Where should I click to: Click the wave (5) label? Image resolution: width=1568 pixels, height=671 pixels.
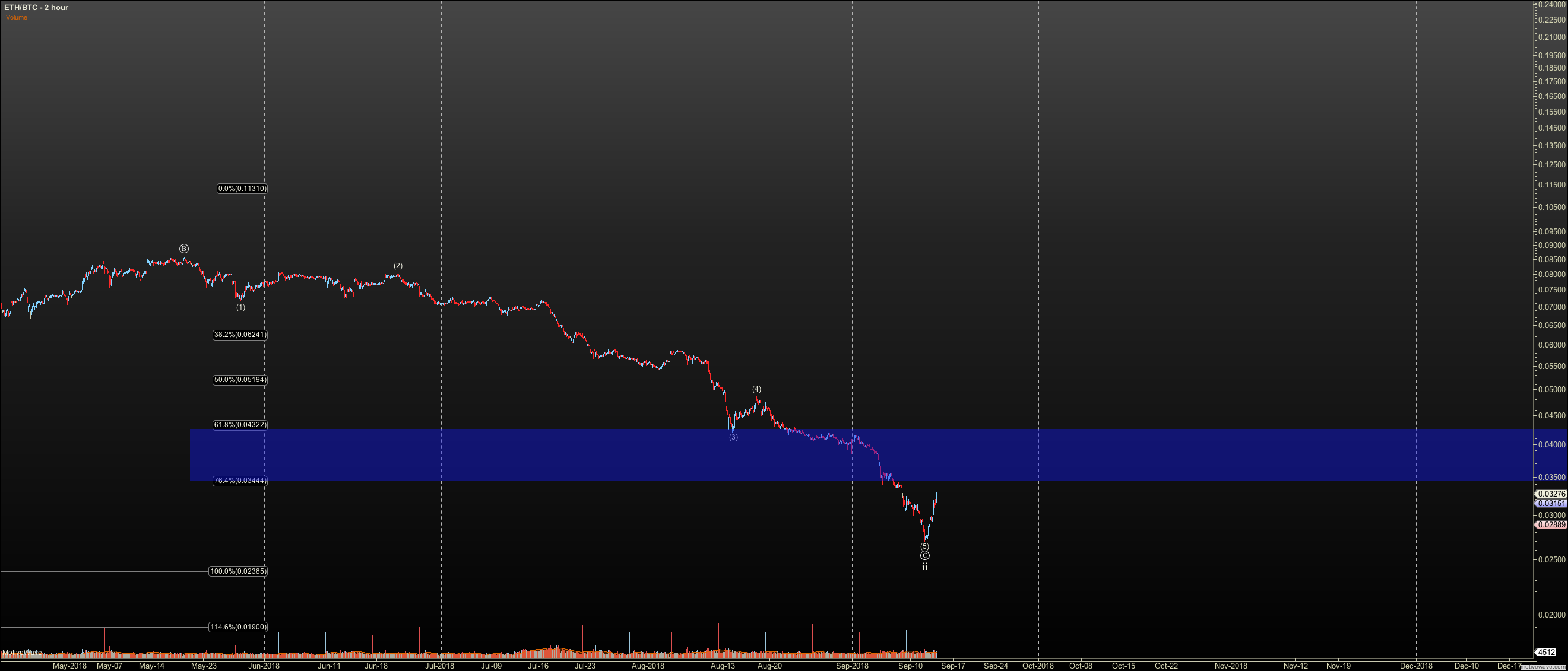(x=924, y=546)
